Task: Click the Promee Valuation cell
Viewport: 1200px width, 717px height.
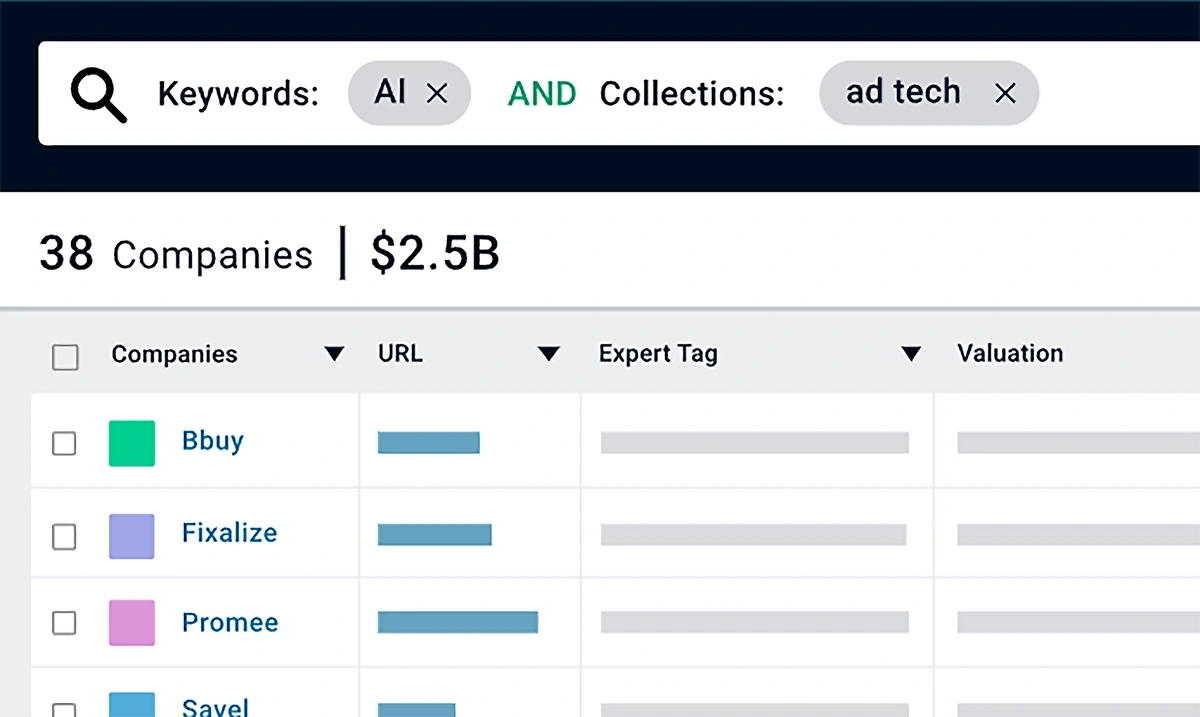Action: coord(1067,622)
